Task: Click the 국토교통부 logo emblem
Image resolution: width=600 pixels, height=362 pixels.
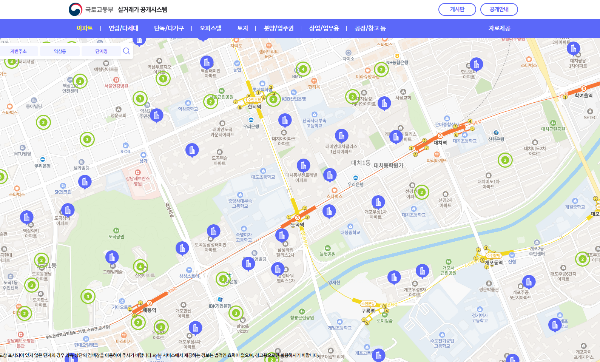Action: 75,9
